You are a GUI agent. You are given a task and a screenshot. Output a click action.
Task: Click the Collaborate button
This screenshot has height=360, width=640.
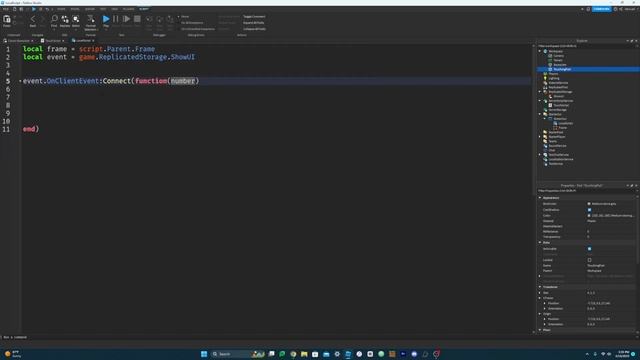click(601, 9)
